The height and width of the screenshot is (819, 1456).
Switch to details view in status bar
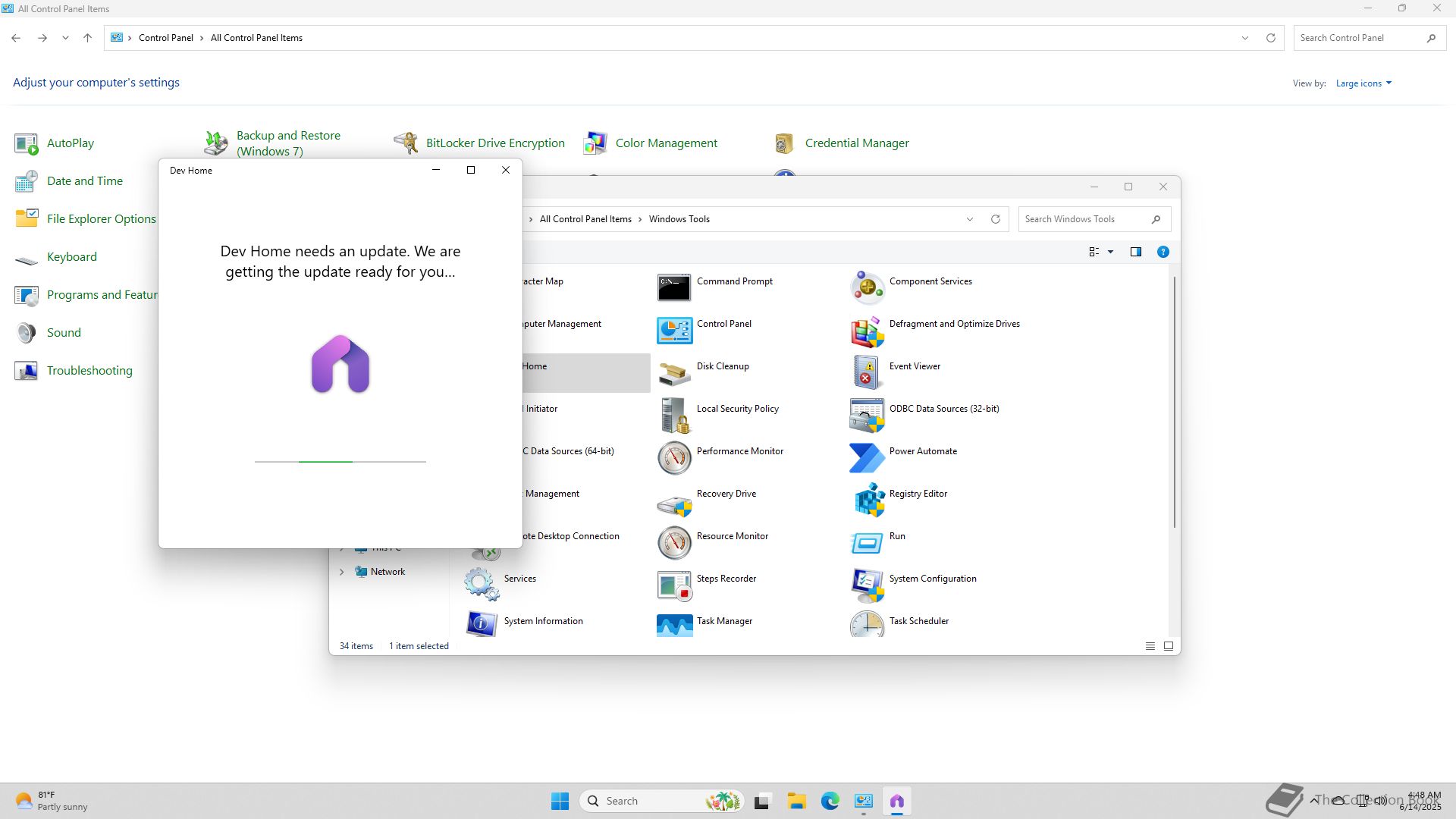point(1150,646)
